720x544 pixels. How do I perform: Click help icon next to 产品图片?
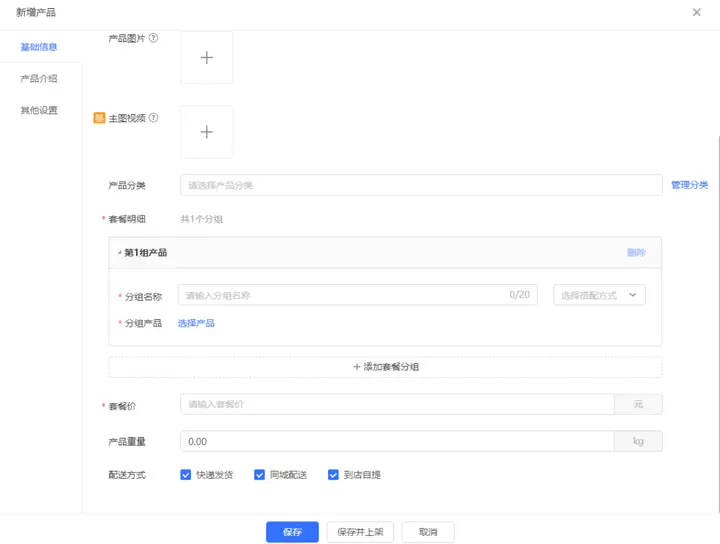[154, 39]
